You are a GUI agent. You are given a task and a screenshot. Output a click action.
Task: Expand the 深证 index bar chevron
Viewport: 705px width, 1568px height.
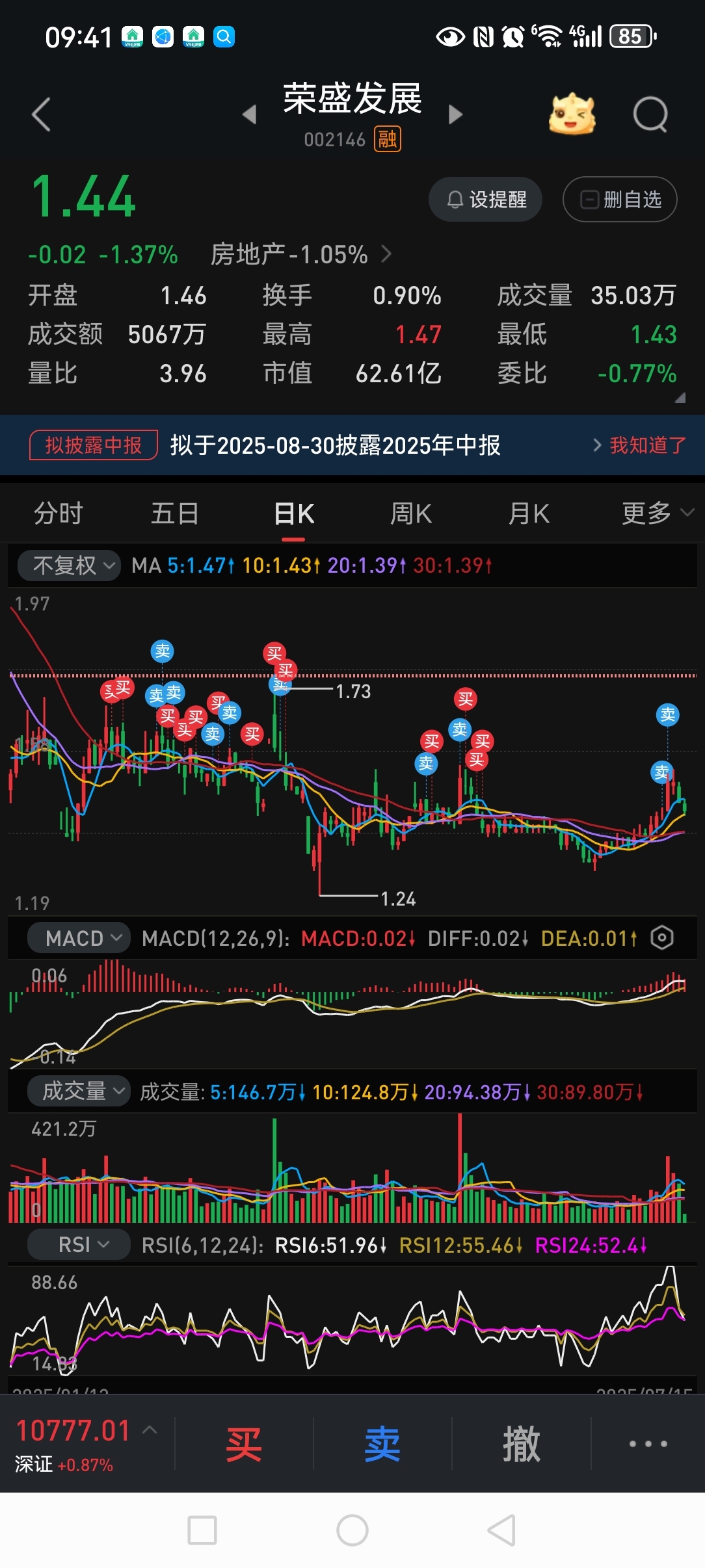click(150, 1430)
